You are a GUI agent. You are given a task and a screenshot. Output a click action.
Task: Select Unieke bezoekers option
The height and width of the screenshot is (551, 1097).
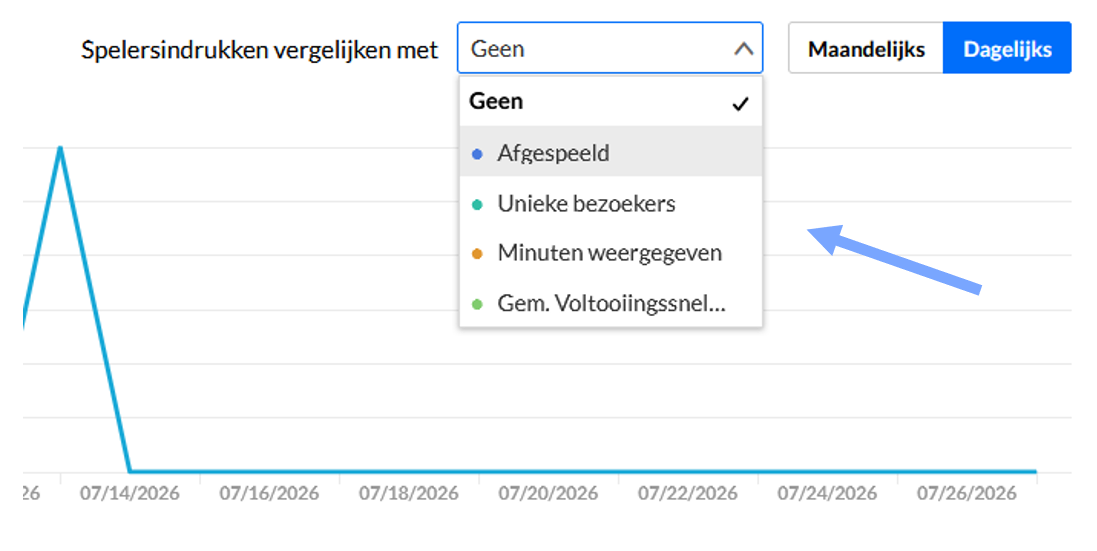611,203
